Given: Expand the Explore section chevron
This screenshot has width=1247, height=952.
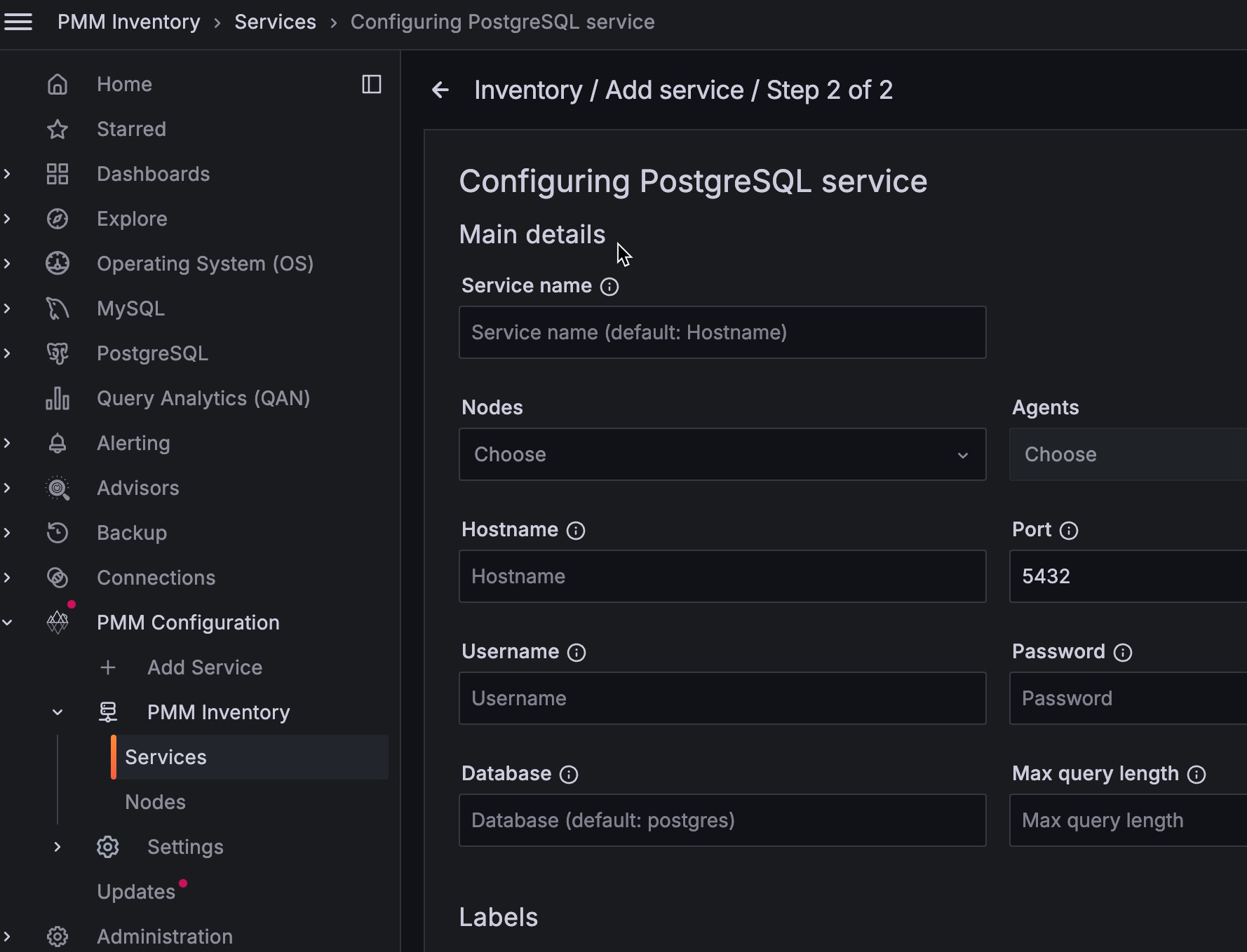Looking at the screenshot, I should click(7, 219).
